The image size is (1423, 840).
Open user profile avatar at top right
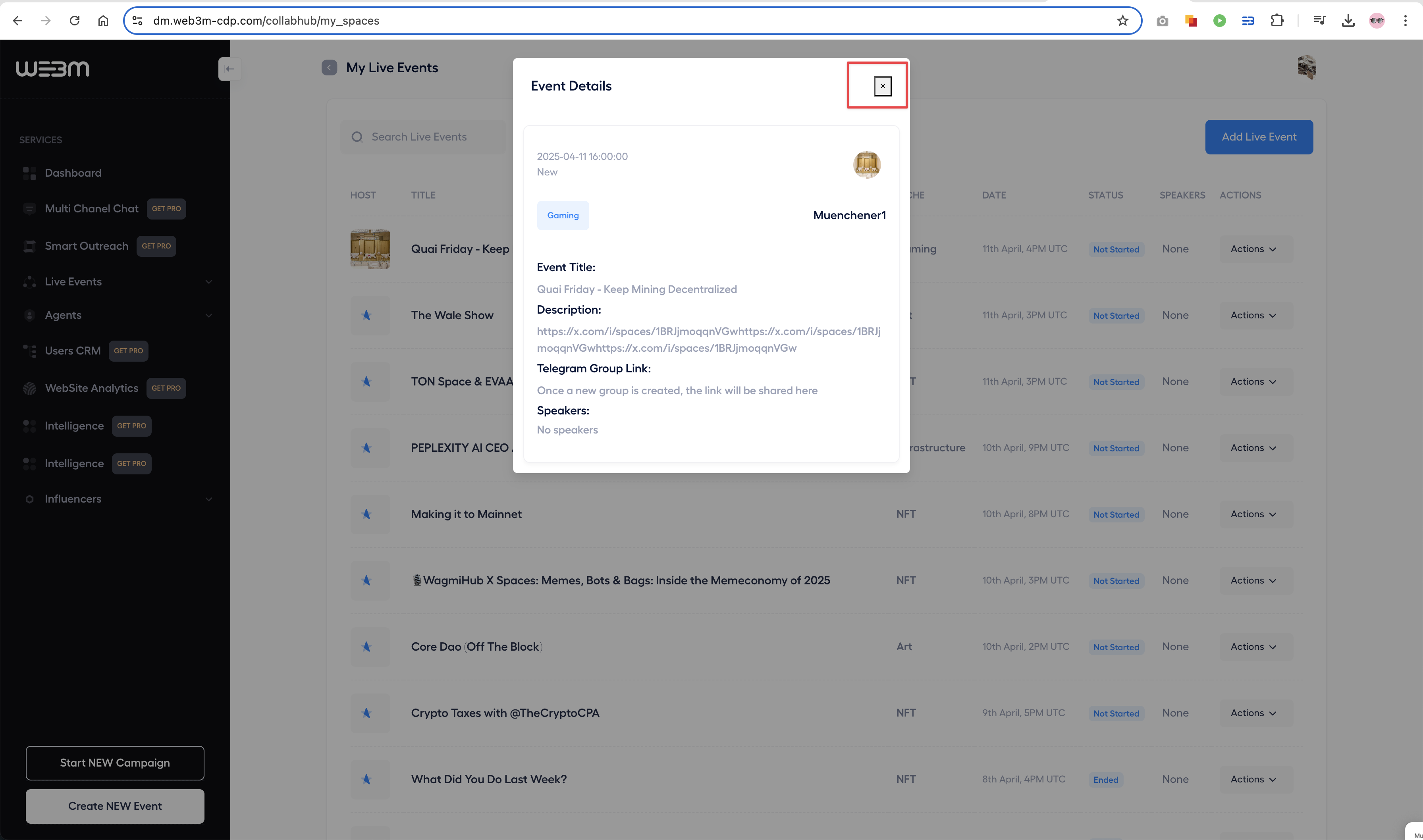pyautogui.click(x=1306, y=68)
